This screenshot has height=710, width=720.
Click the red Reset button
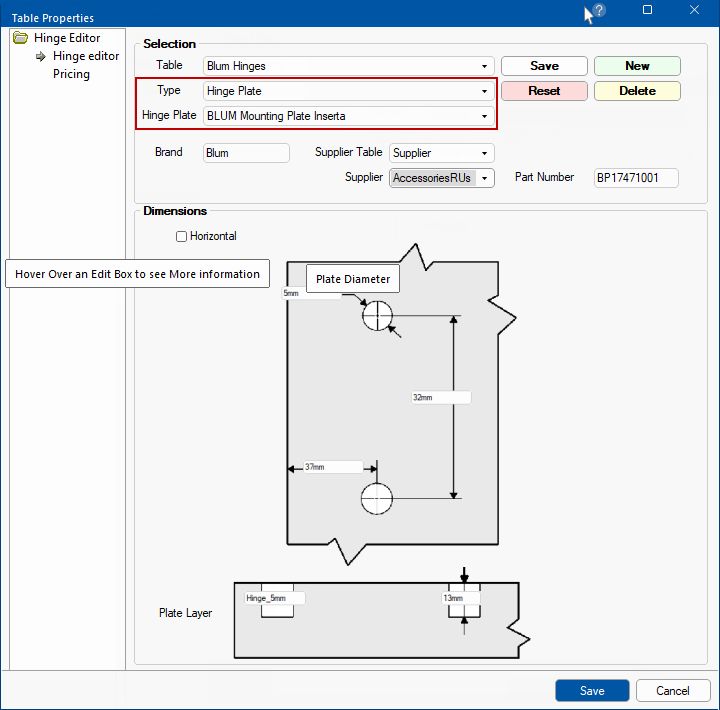tap(544, 91)
